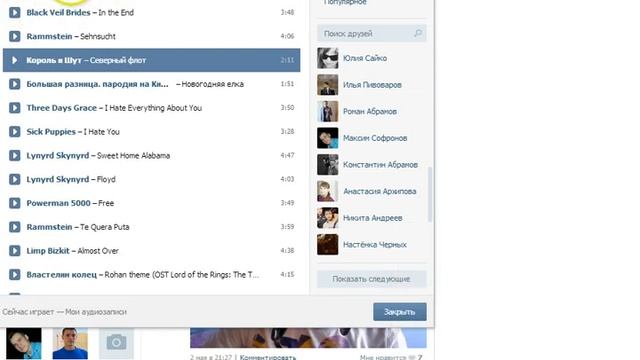This screenshot has height=360, width=640.
Task: Select friend name Роман Абрамов
Action: pos(370,111)
